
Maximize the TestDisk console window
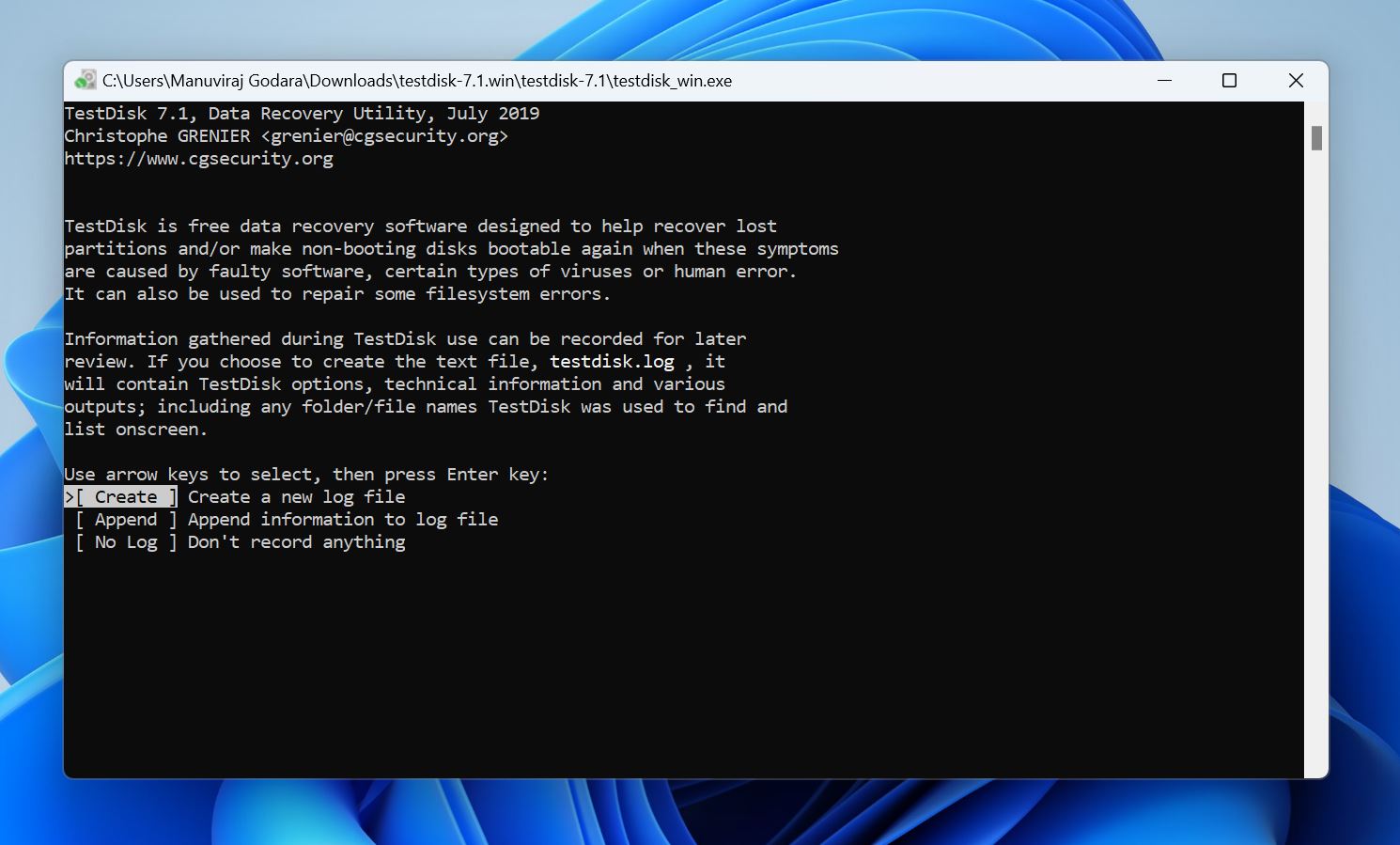point(1229,81)
